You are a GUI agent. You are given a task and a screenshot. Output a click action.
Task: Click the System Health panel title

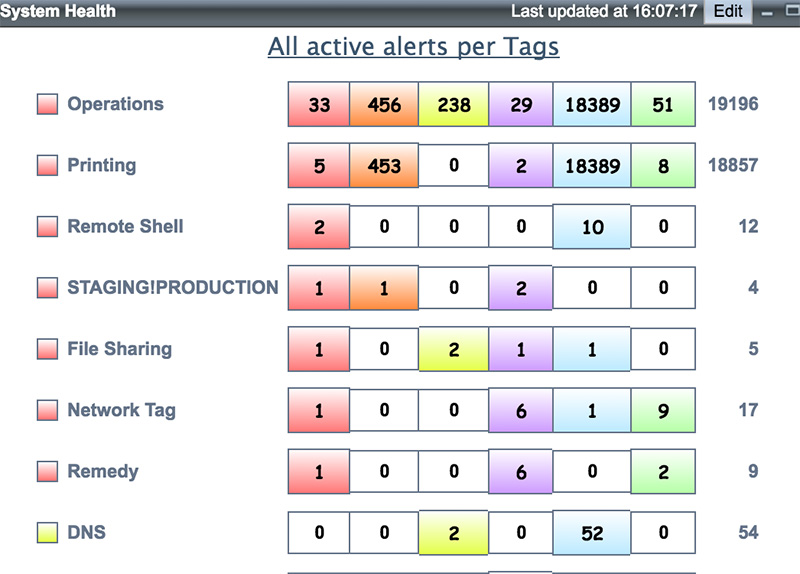[x=58, y=11]
